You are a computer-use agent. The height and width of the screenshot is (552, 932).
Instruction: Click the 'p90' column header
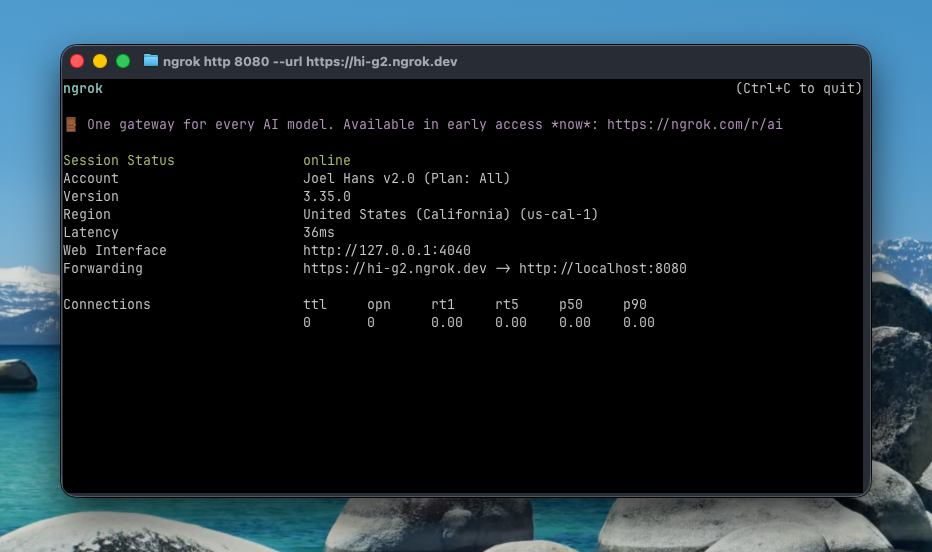[x=635, y=304]
